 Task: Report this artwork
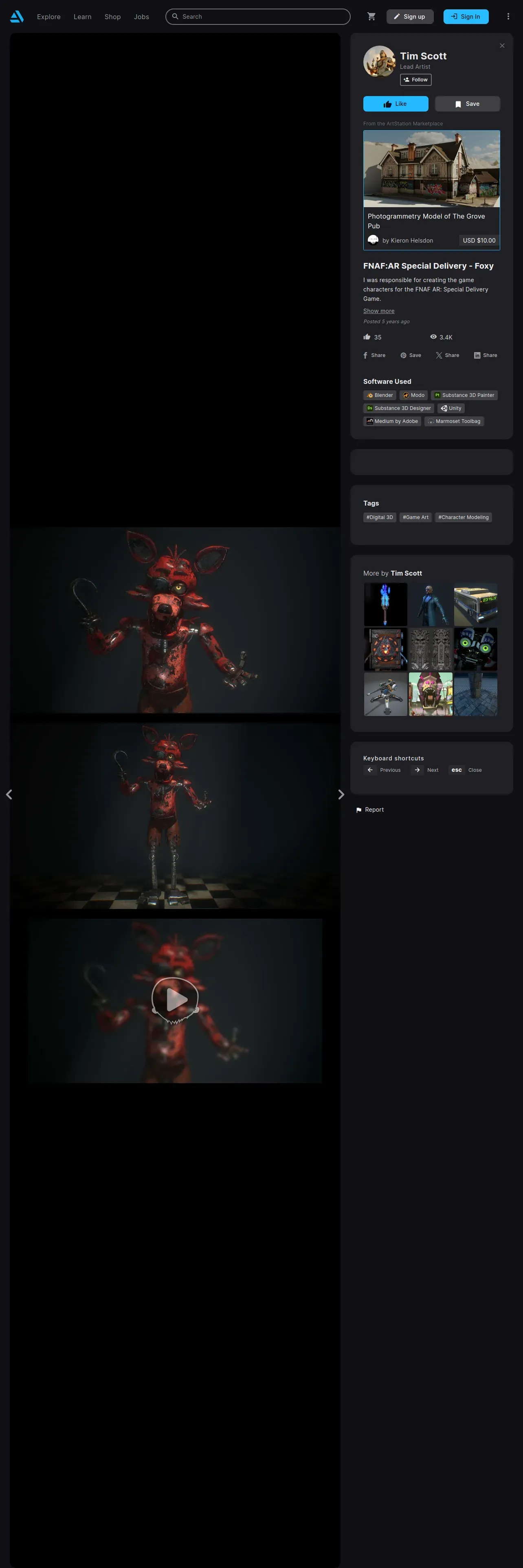(x=369, y=810)
